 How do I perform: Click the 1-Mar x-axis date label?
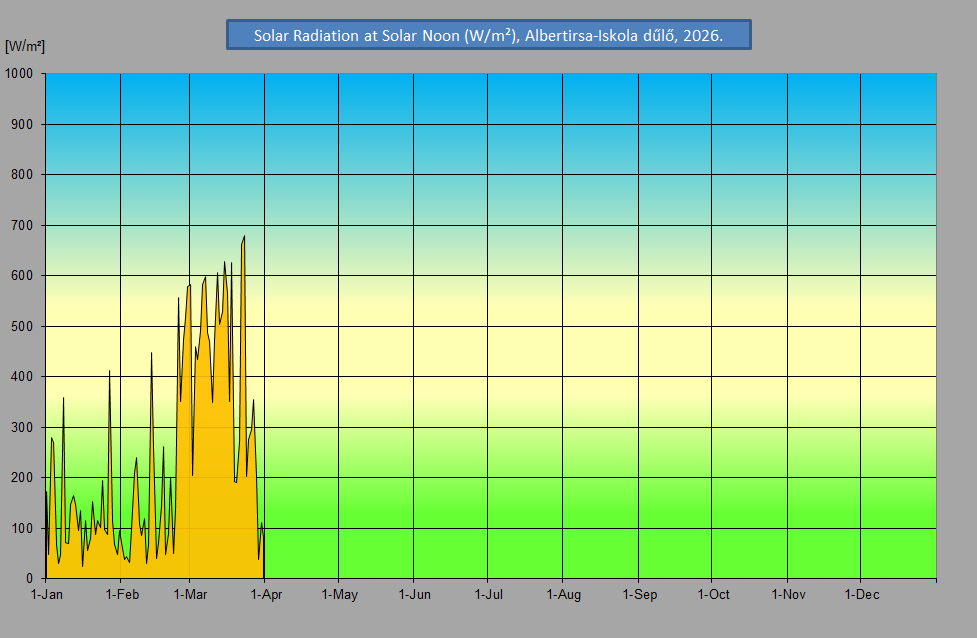click(189, 595)
